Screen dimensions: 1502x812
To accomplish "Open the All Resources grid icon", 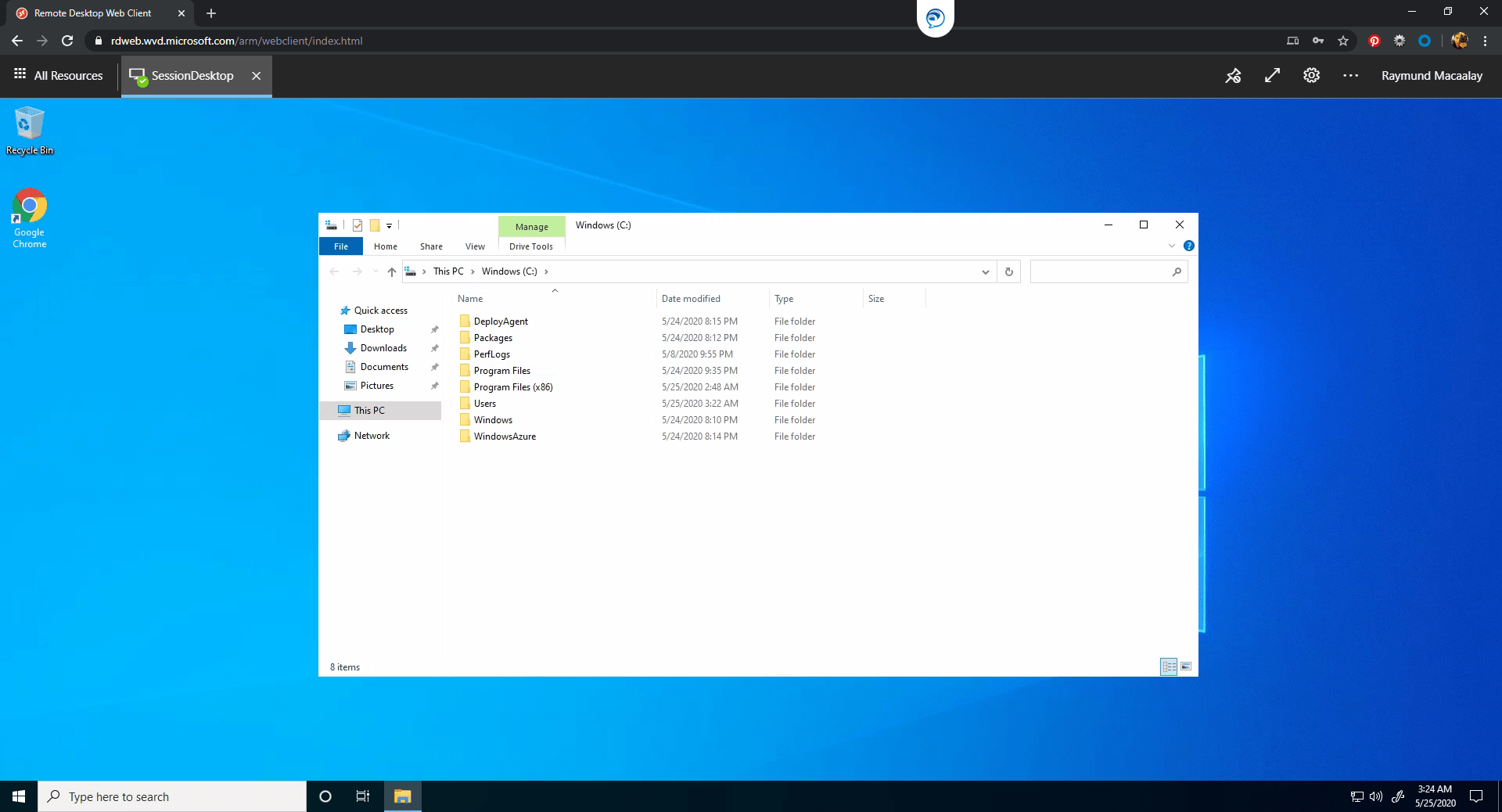I will (18, 75).
